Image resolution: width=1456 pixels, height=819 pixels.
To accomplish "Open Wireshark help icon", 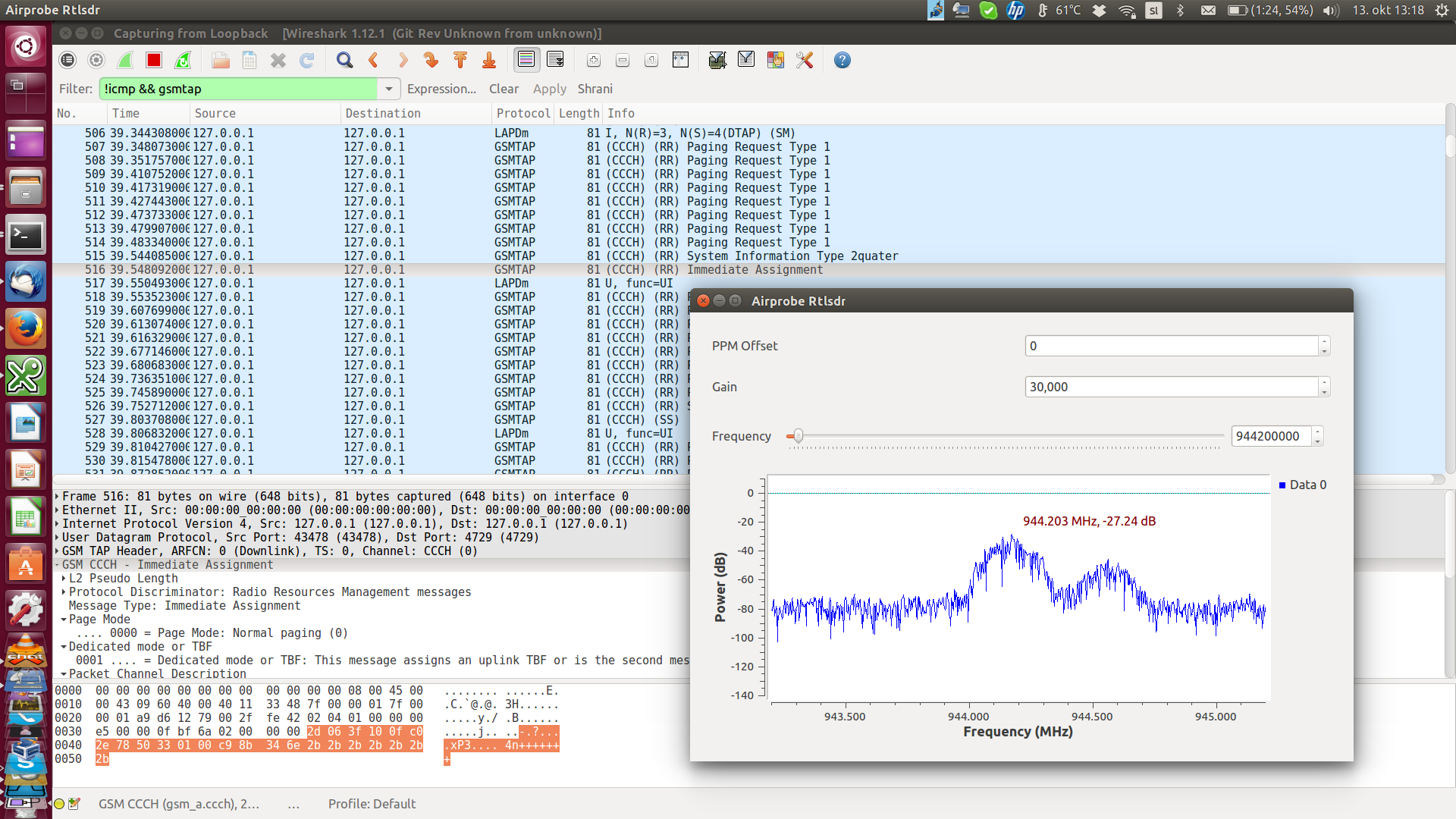I will point(843,60).
